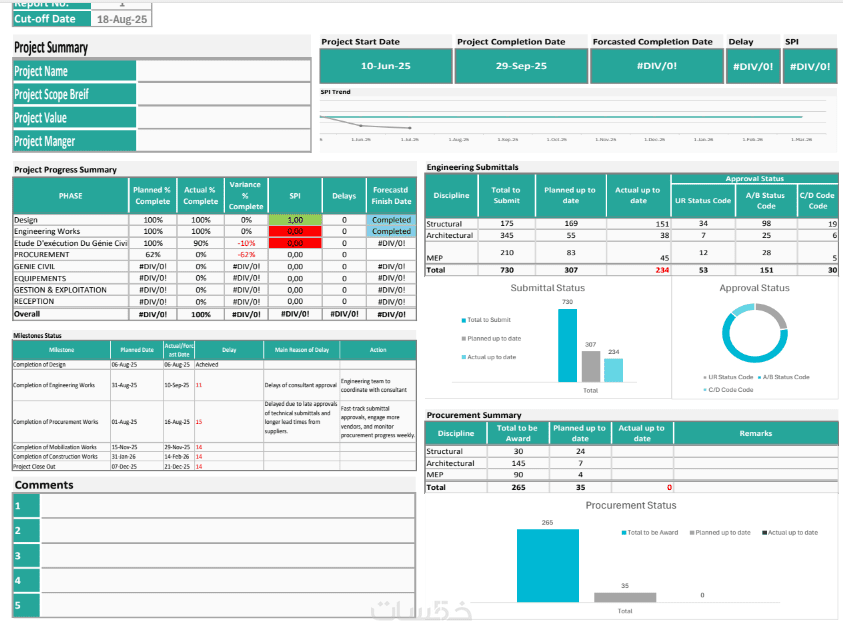
Task: Click the Planned up to date legend entry, Submittal chart
Action: tap(491, 338)
